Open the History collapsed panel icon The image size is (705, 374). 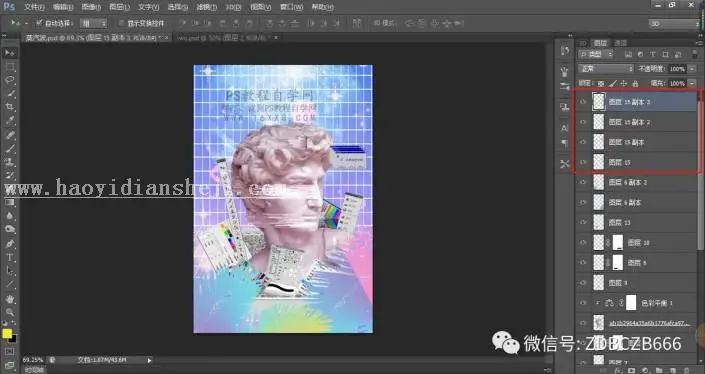(x=565, y=51)
